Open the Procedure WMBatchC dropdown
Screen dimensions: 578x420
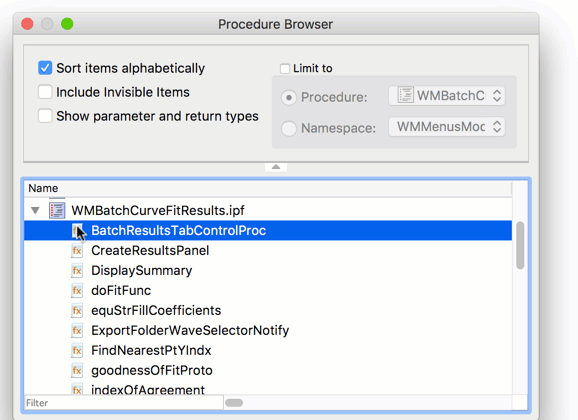(x=447, y=96)
